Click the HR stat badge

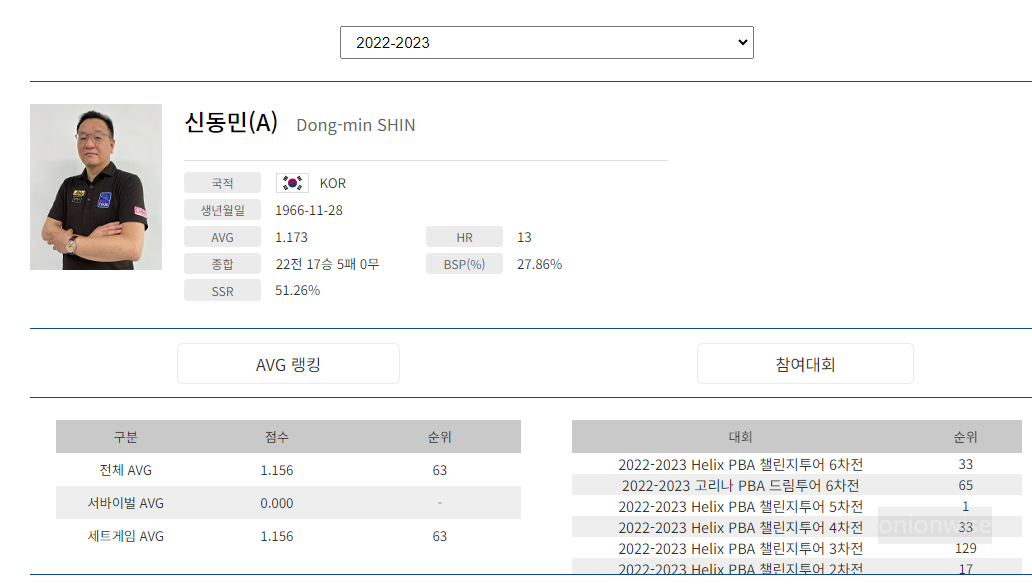tap(464, 236)
